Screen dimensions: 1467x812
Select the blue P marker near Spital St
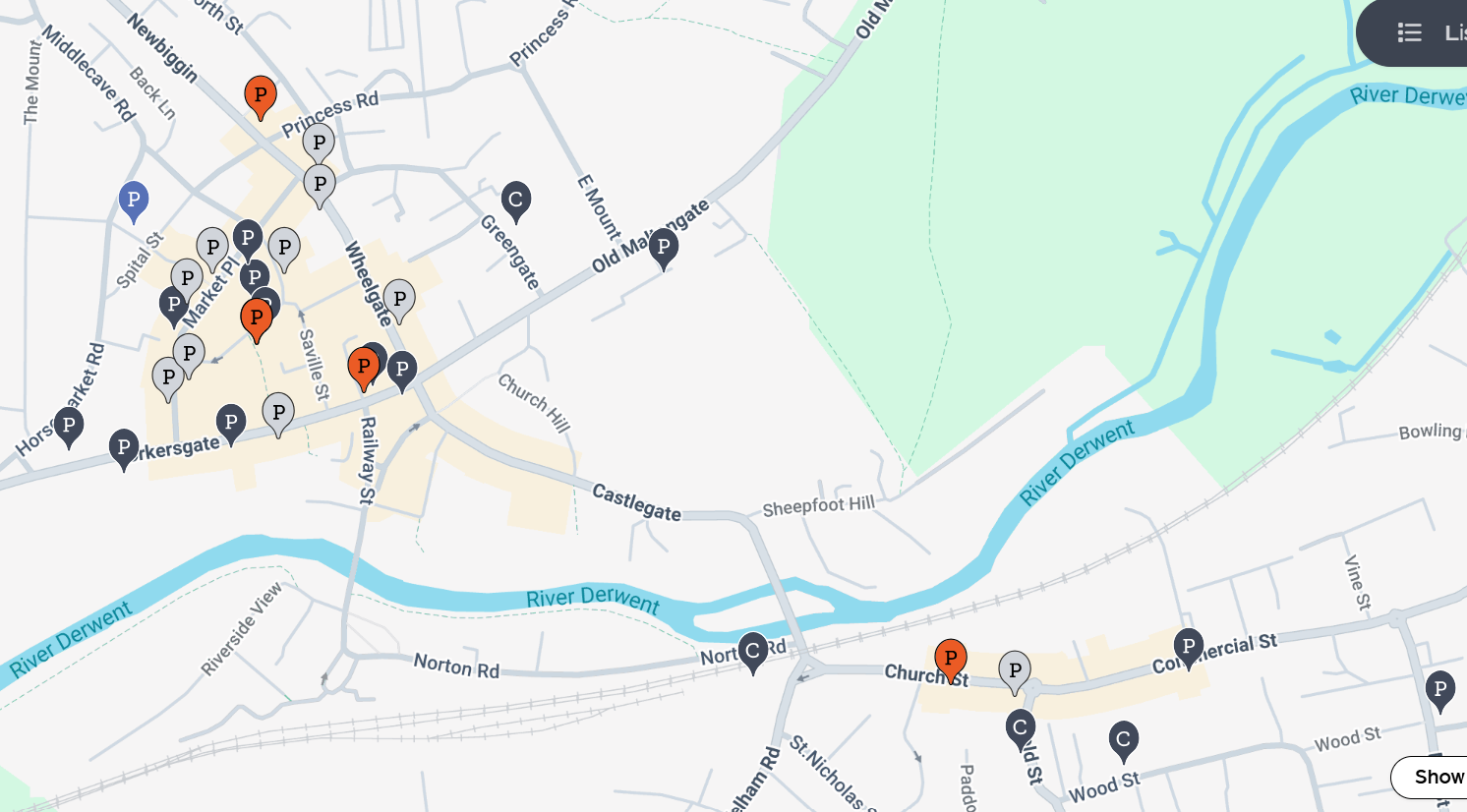tap(134, 202)
